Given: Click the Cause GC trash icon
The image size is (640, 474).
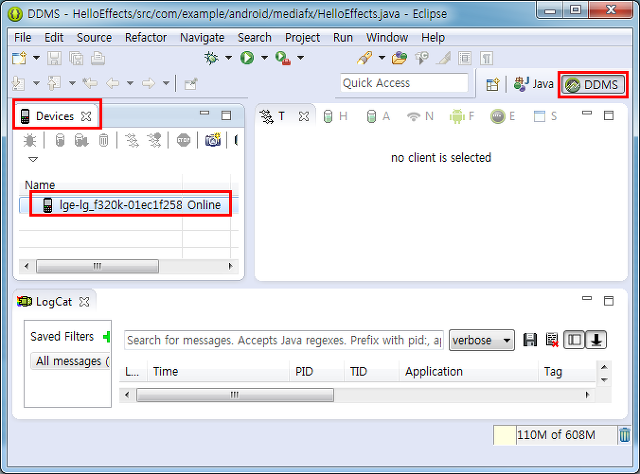Looking at the screenshot, I should tap(103, 140).
